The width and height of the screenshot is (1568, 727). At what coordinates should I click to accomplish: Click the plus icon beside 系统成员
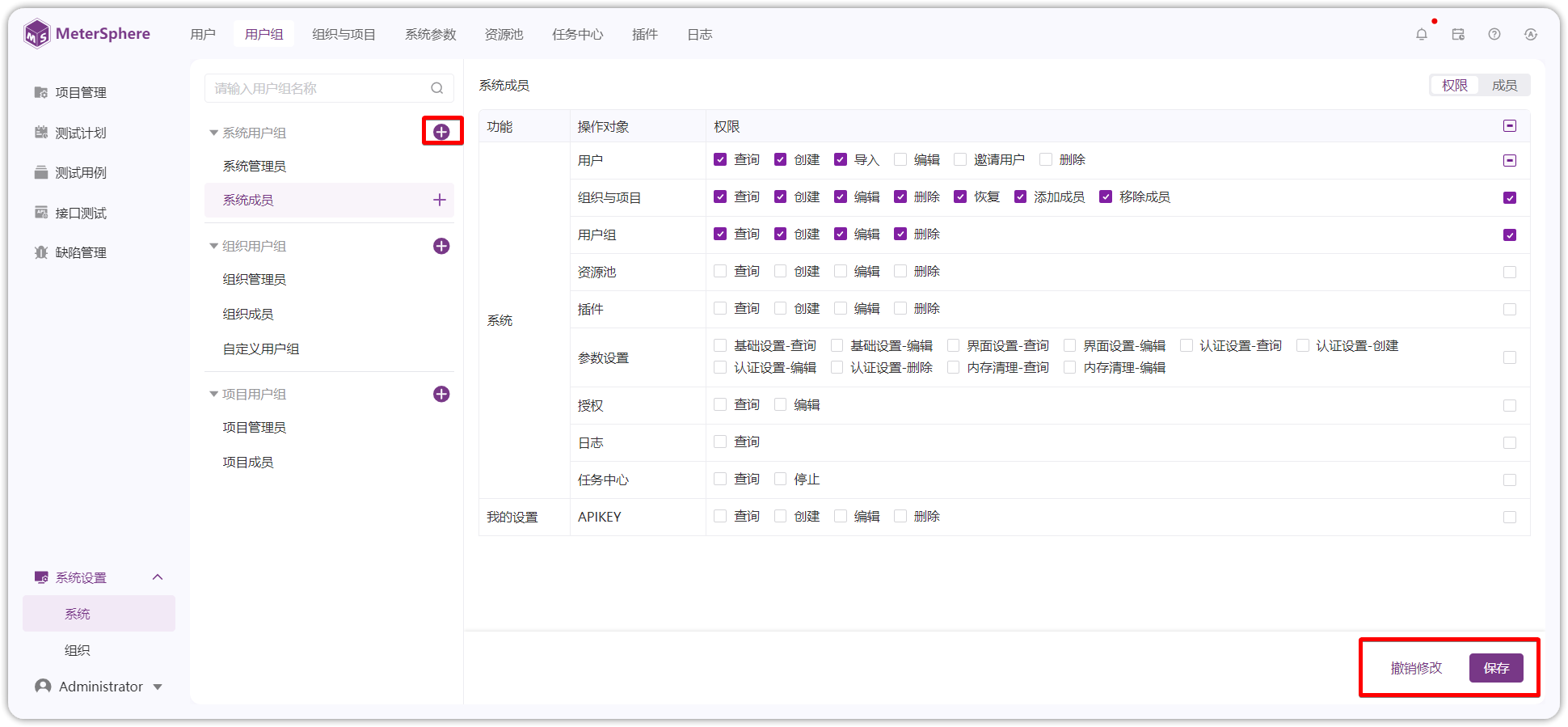click(440, 200)
